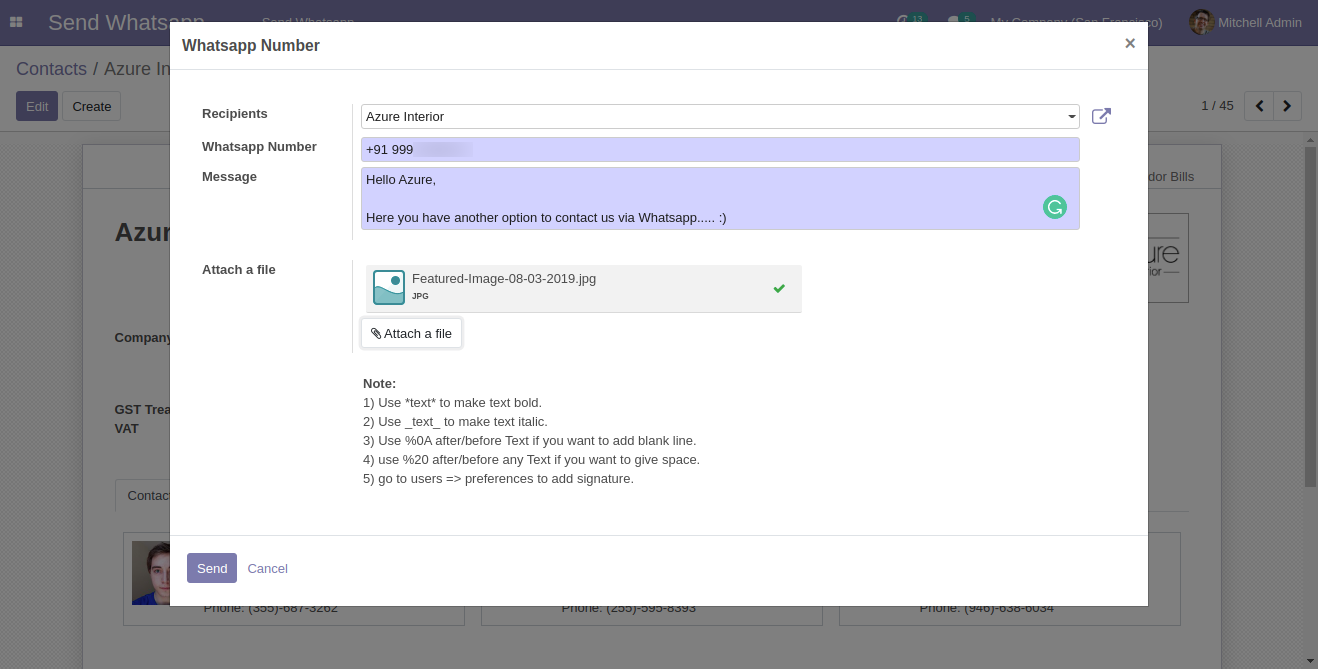Go to the previous record arrow

1259,105
